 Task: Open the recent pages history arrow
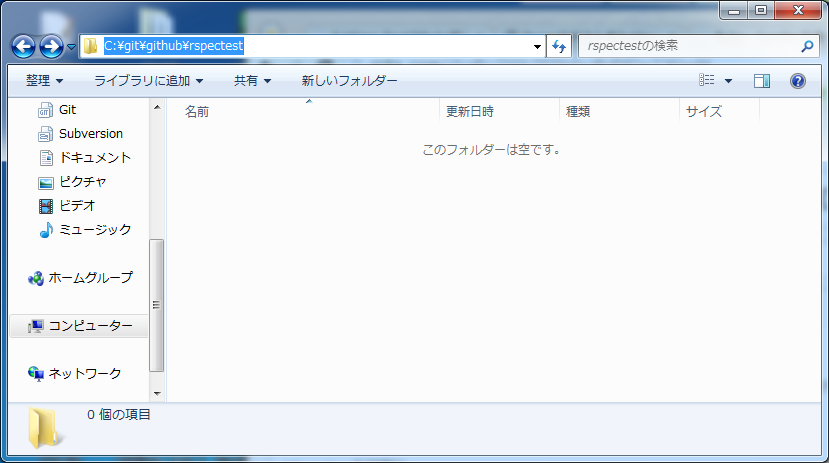pos(71,47)
